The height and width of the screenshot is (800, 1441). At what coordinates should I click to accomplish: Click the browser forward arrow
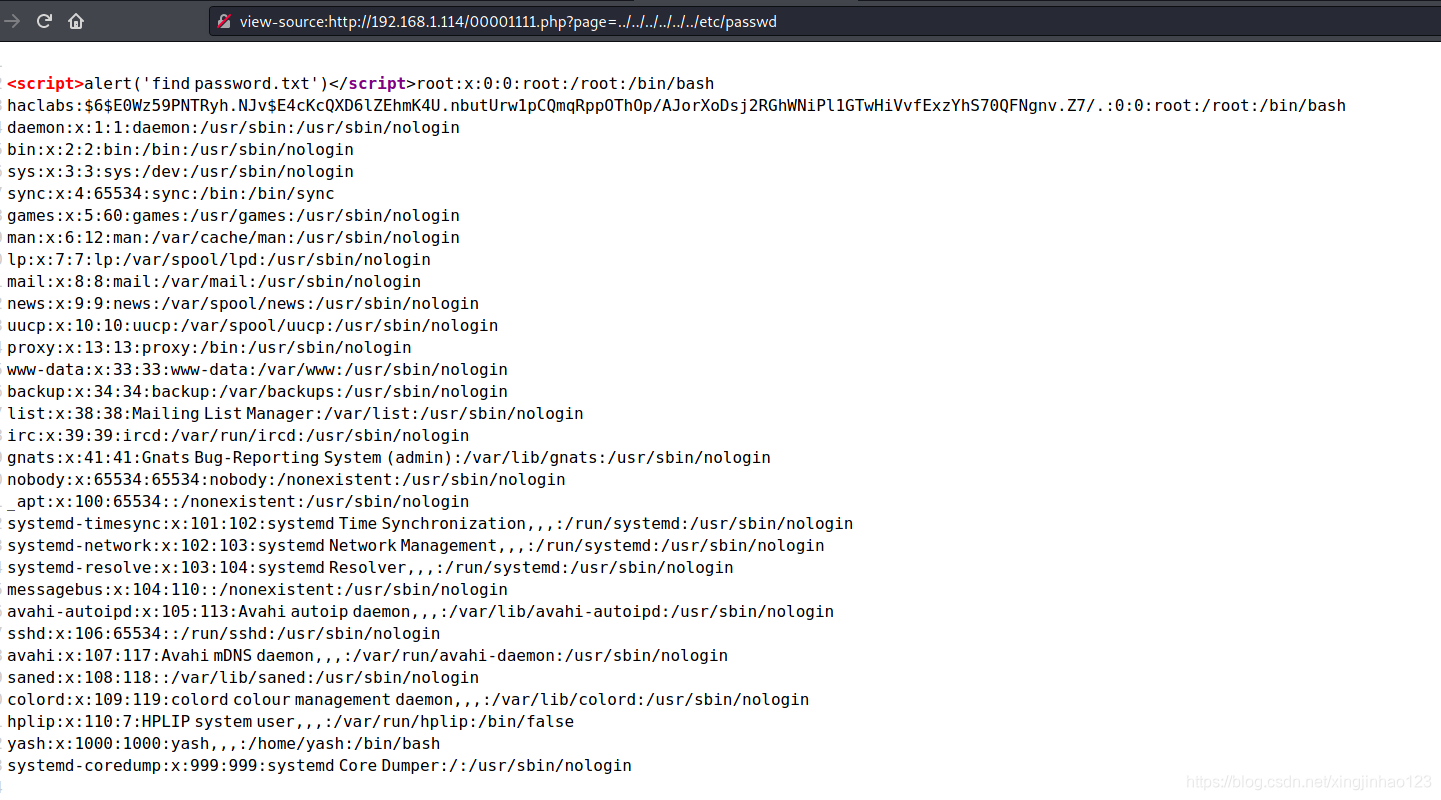[12, 21]
